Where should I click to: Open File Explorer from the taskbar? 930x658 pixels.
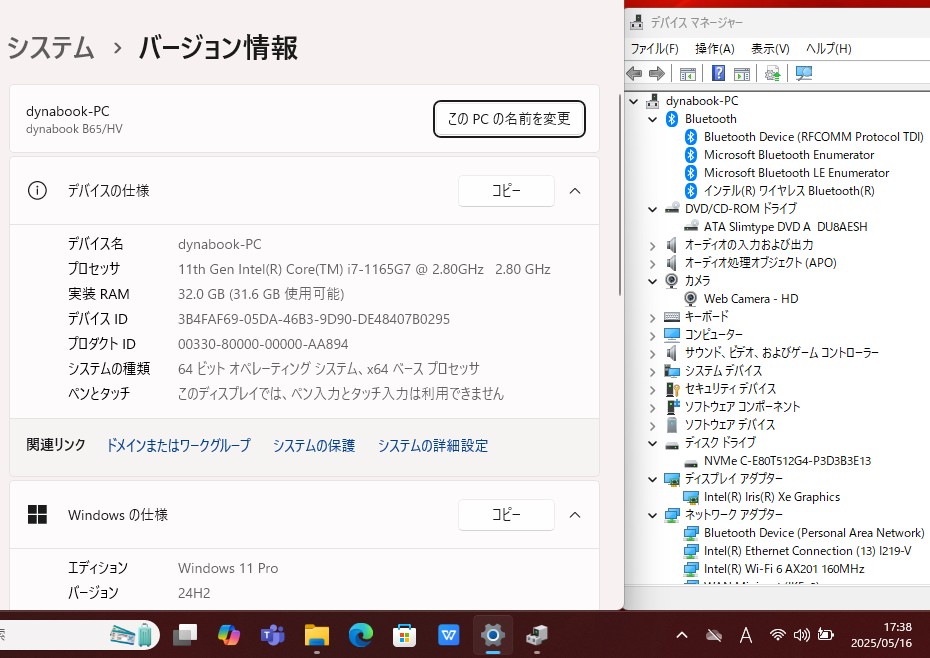coord(317,635)
